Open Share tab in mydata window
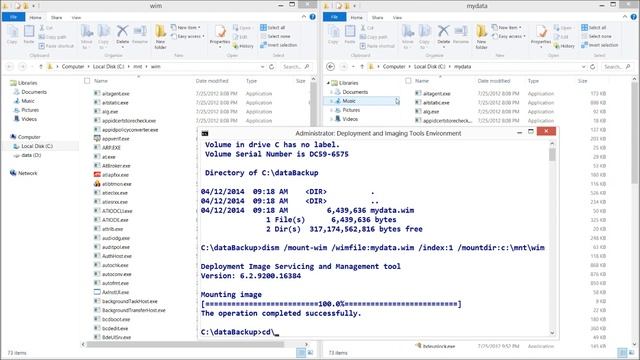The height and width of the screenshot is (360, 640). [x=378, y=18]
